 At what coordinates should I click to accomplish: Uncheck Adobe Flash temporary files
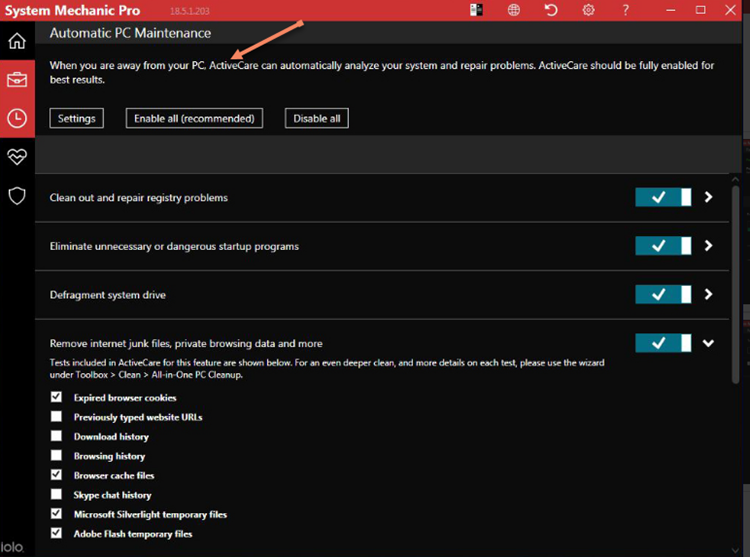[x=56, y=533]
